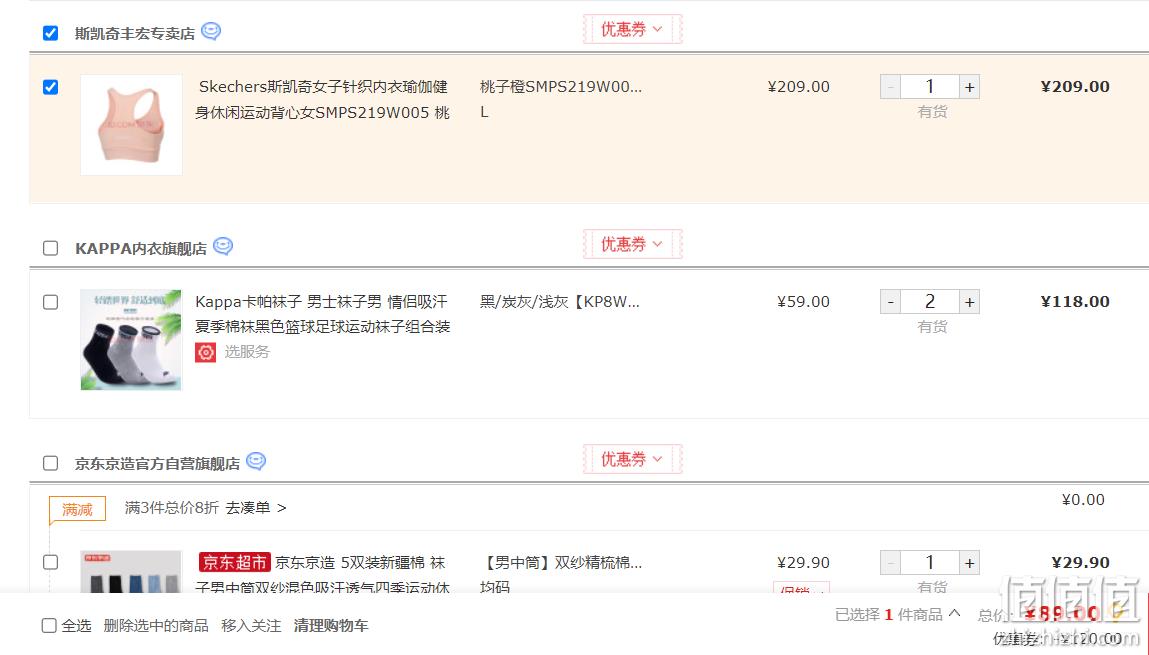The image size is (1149, 655).
Task: Check the 京东京造官方自营旗舰店 store checkbox
Action: (51, 463)
